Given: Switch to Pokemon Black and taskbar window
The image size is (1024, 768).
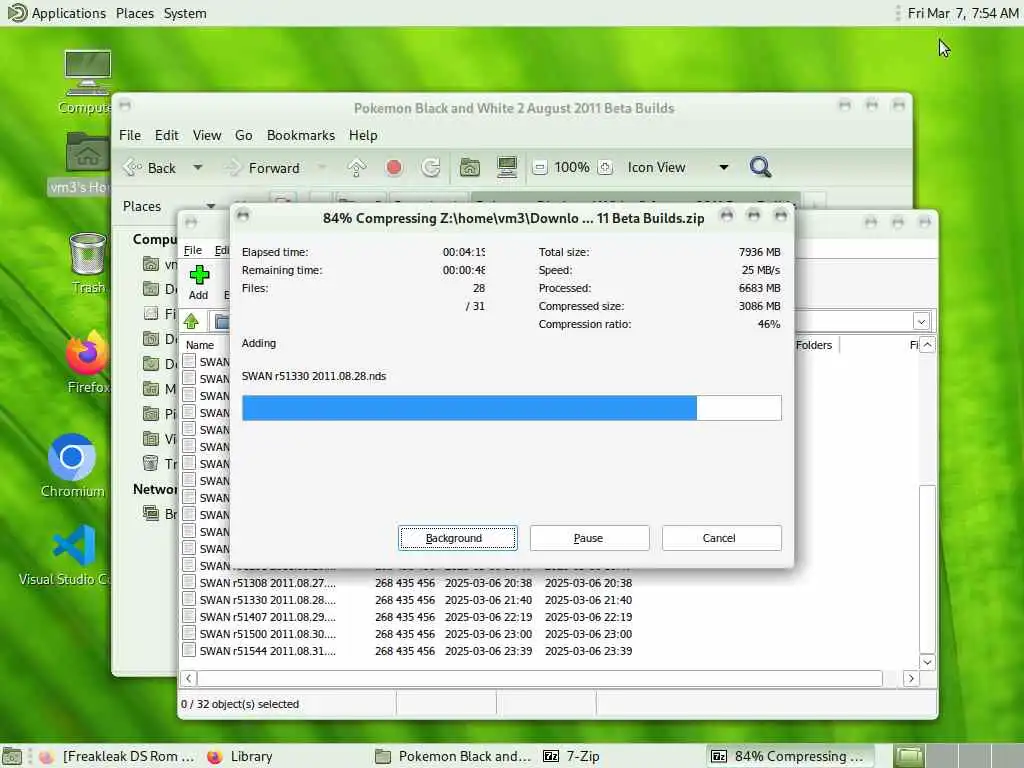Looking at the screenshot, I should click(453, 756).
